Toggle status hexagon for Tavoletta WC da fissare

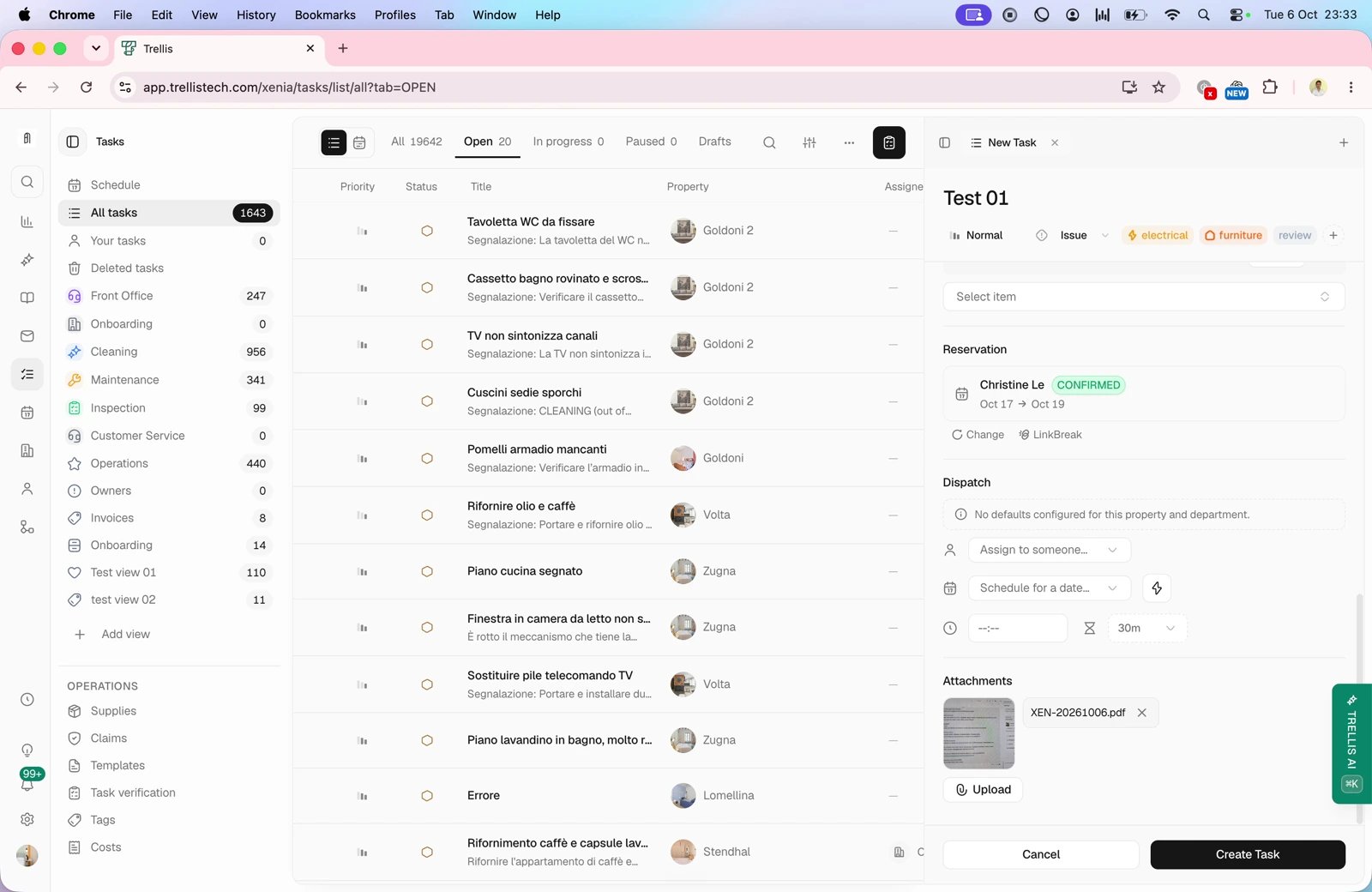427,231
